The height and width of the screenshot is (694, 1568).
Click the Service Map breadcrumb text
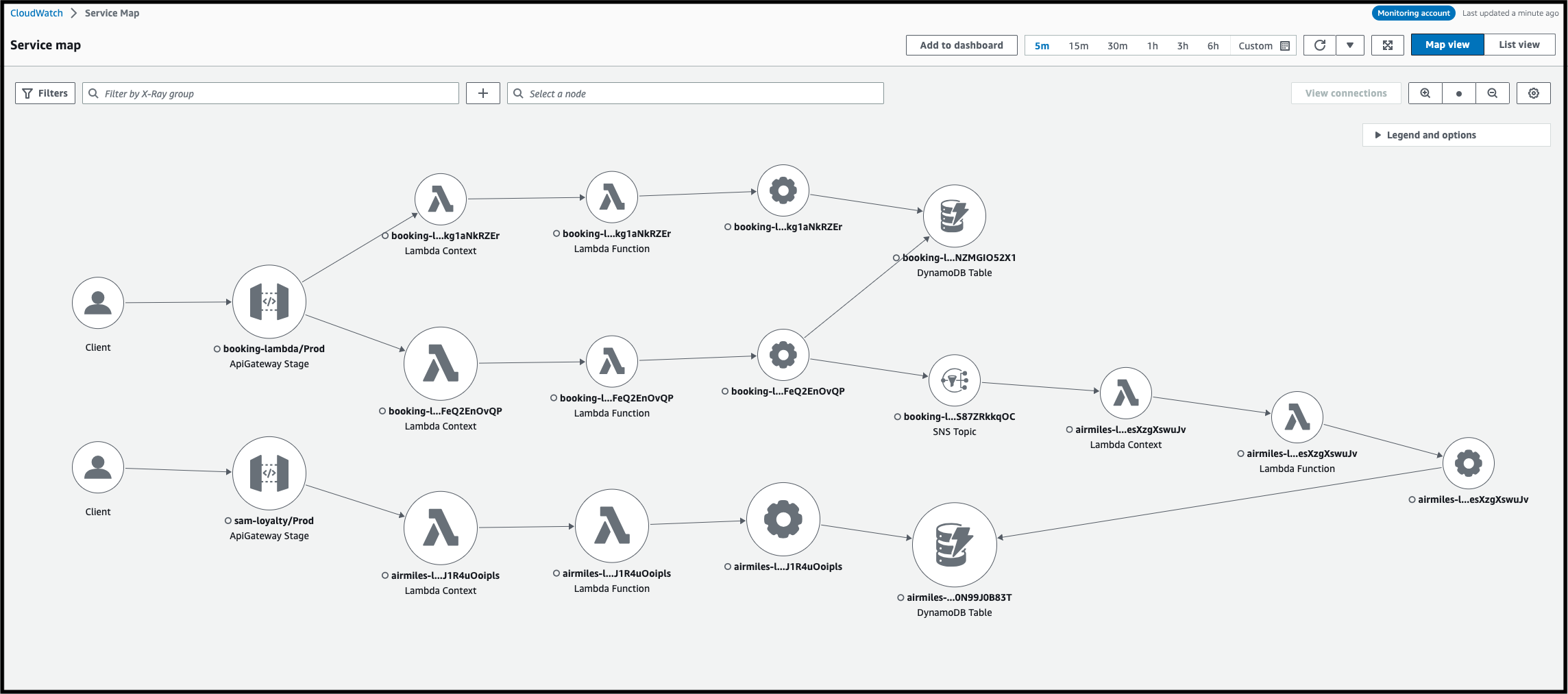(x=112, y=13)
